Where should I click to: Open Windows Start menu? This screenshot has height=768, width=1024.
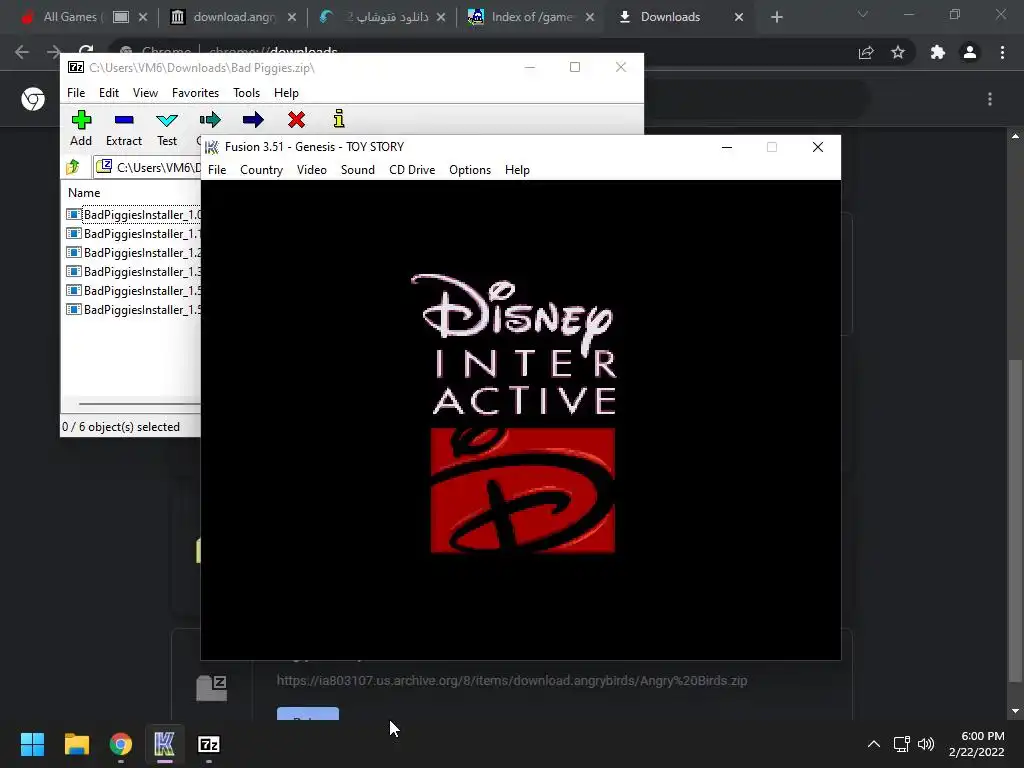coord(32,744)
